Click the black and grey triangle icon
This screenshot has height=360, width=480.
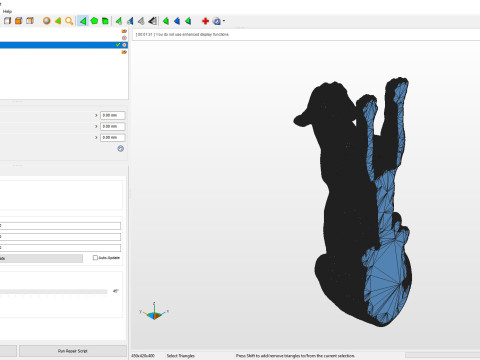pyautogui.click(x=152, y=21)
